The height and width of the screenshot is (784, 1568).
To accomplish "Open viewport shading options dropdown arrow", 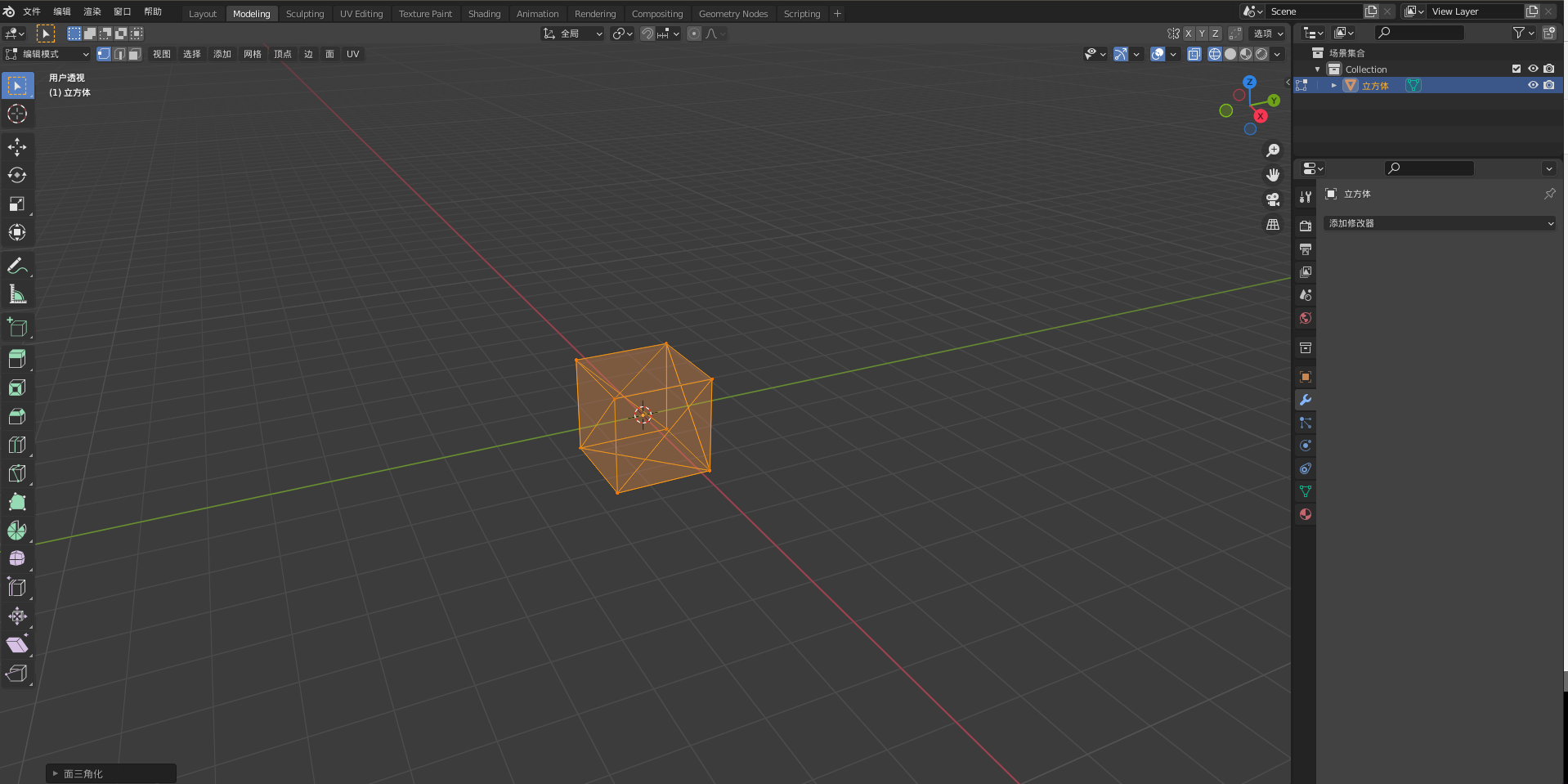I will pyautogui.click(x=1278, y=54).
